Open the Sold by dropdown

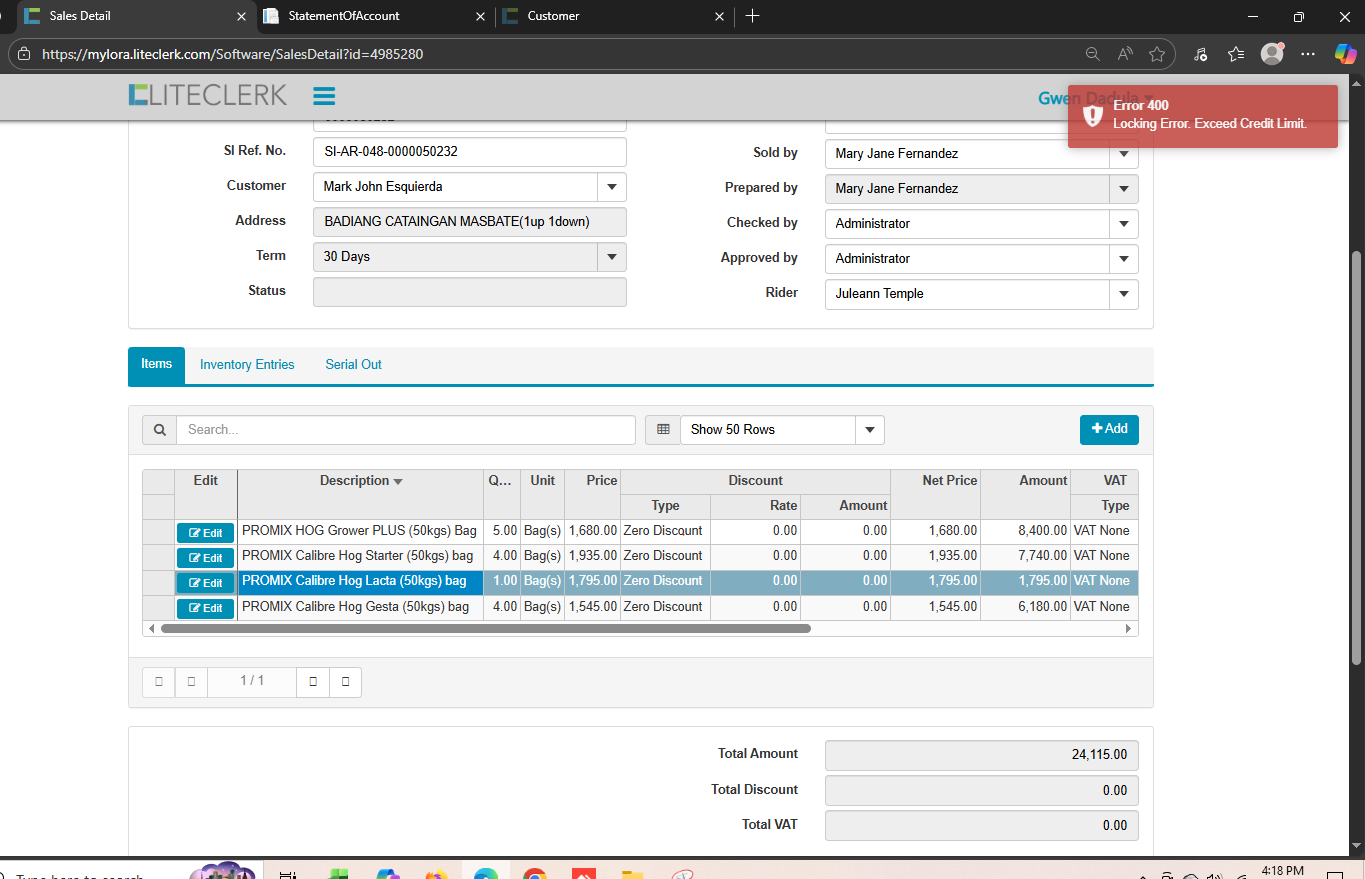(x=1123, y=154)
